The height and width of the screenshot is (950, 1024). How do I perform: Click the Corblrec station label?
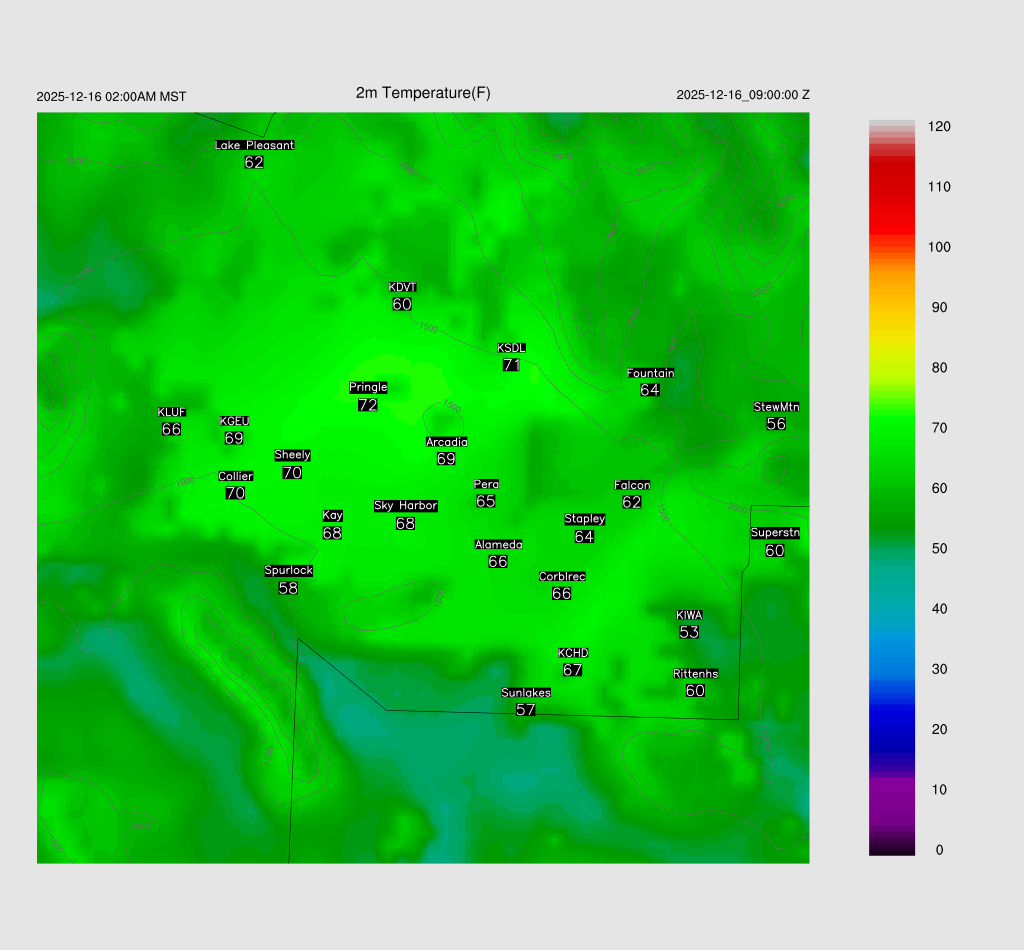coord(562,576)
